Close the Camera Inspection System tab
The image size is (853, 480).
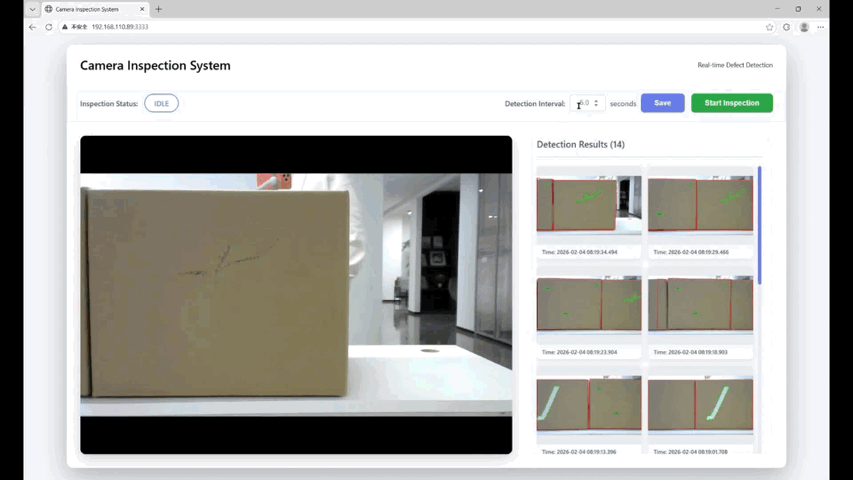tap(142, 9)
